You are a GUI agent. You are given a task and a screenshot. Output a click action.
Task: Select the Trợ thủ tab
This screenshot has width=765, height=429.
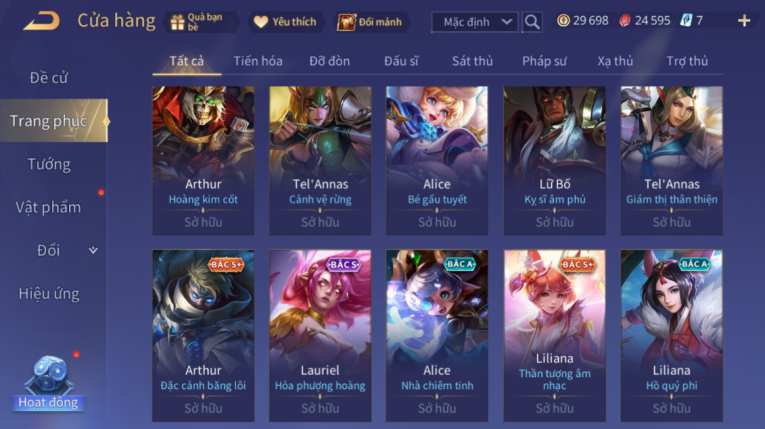coord(687,61)
